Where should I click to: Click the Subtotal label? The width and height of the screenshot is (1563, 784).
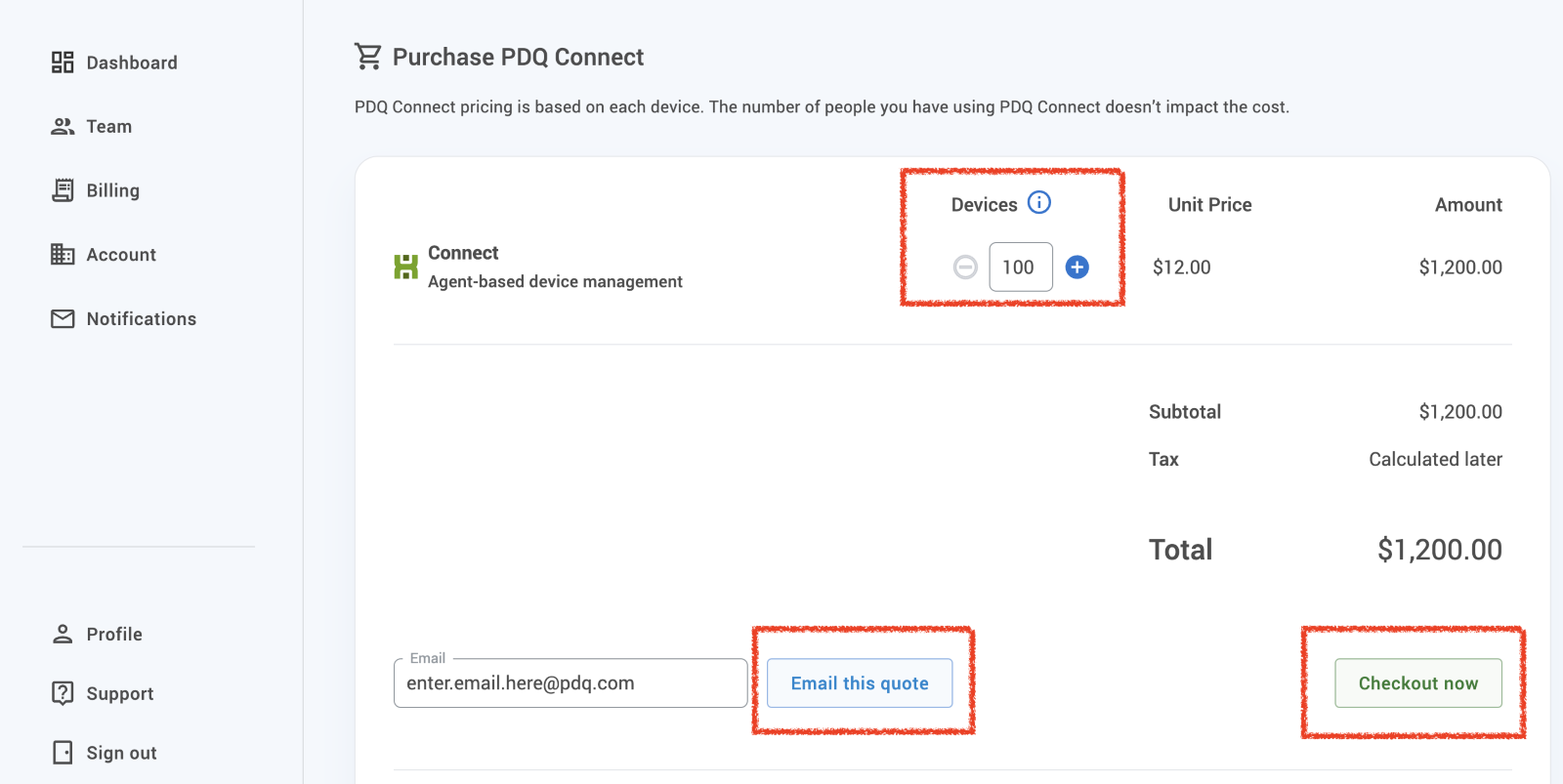point(1185,412)
